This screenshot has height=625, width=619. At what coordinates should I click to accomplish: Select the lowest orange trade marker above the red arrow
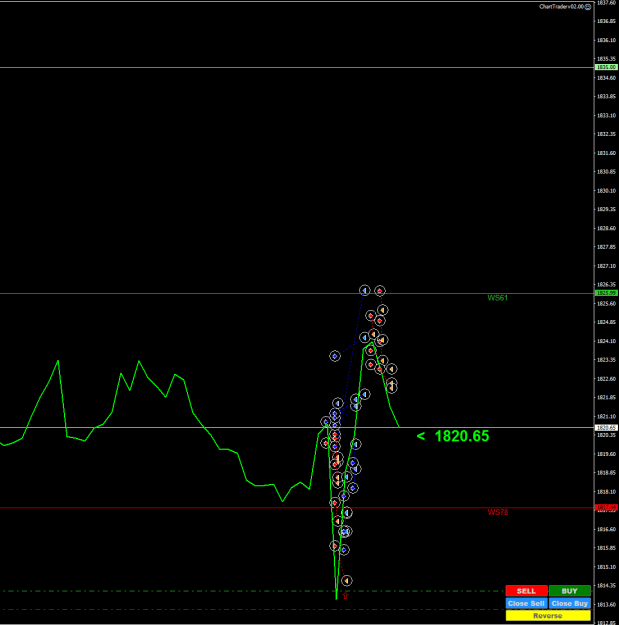pyautogui.click(x=347, y=581)
